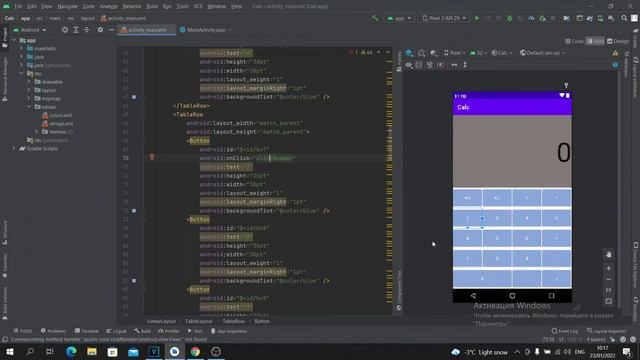Click the Collapse All icon in Project panel
This screenshot has width=640, height=360.
pos(87,30)
